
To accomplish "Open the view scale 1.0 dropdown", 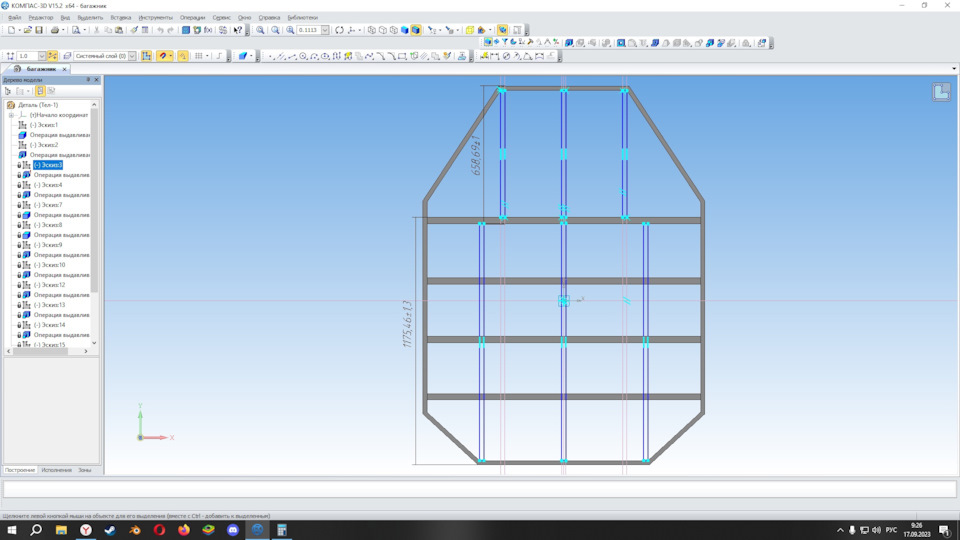I will 42,56.
